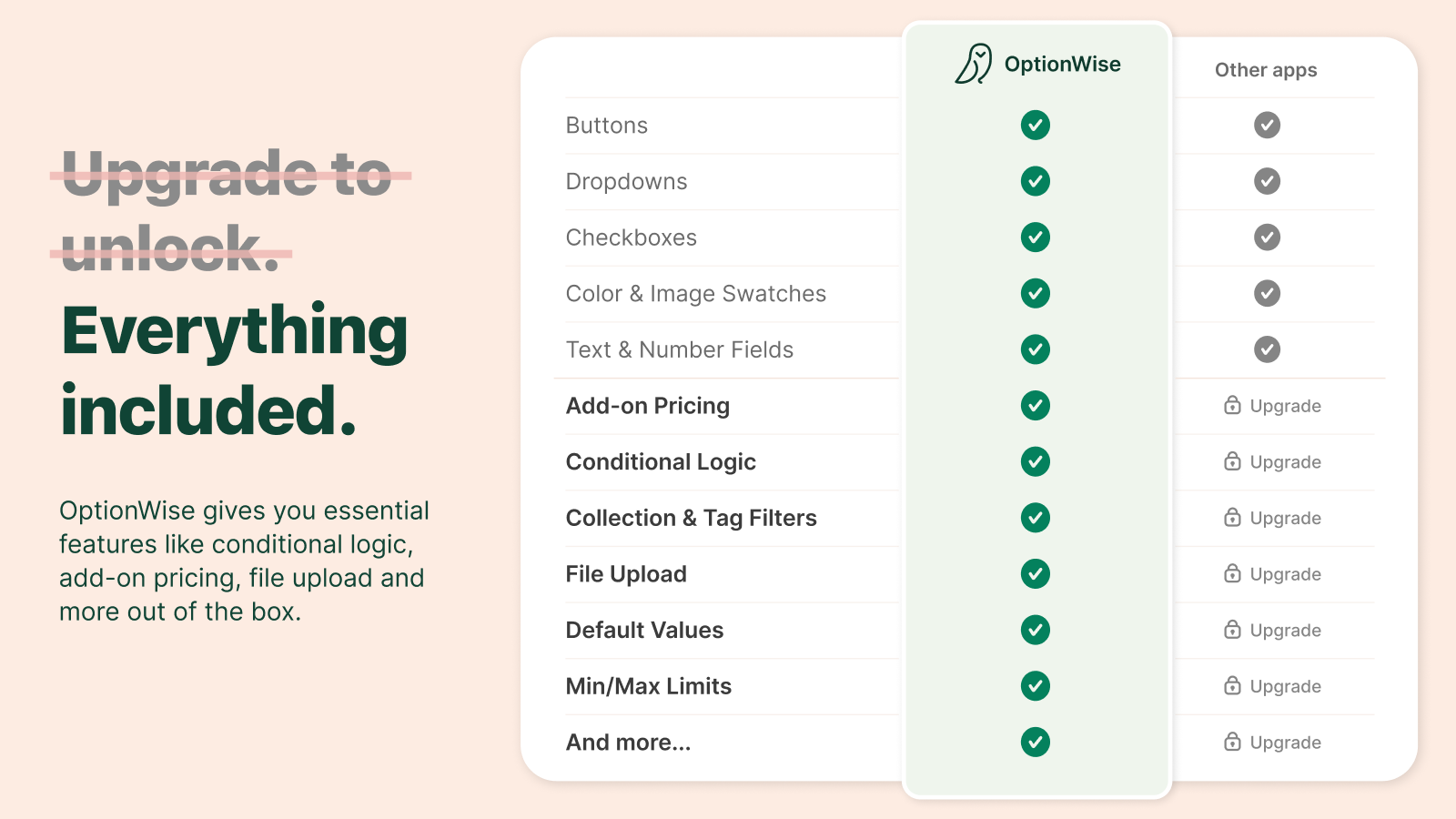
Task: Click the Collection & Tag Filters label
Action: [692, 518]
